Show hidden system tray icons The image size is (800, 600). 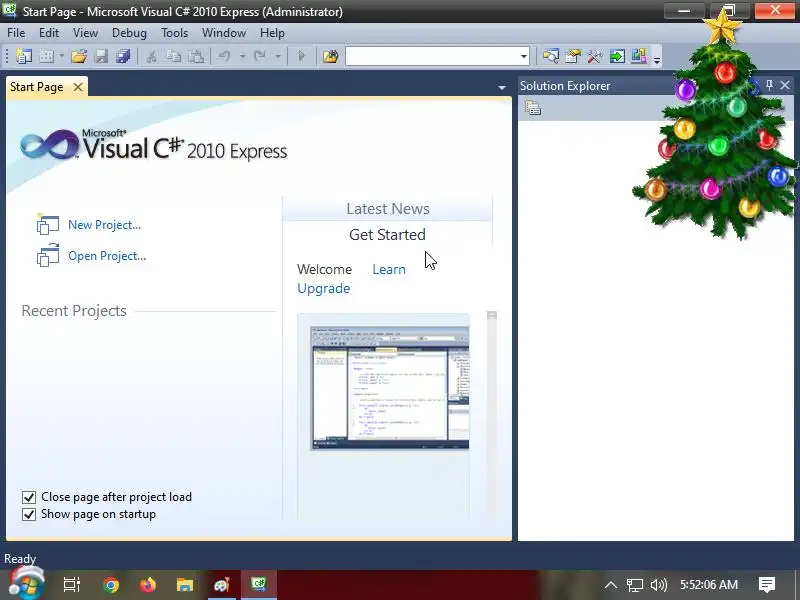(x=611, y=585)
